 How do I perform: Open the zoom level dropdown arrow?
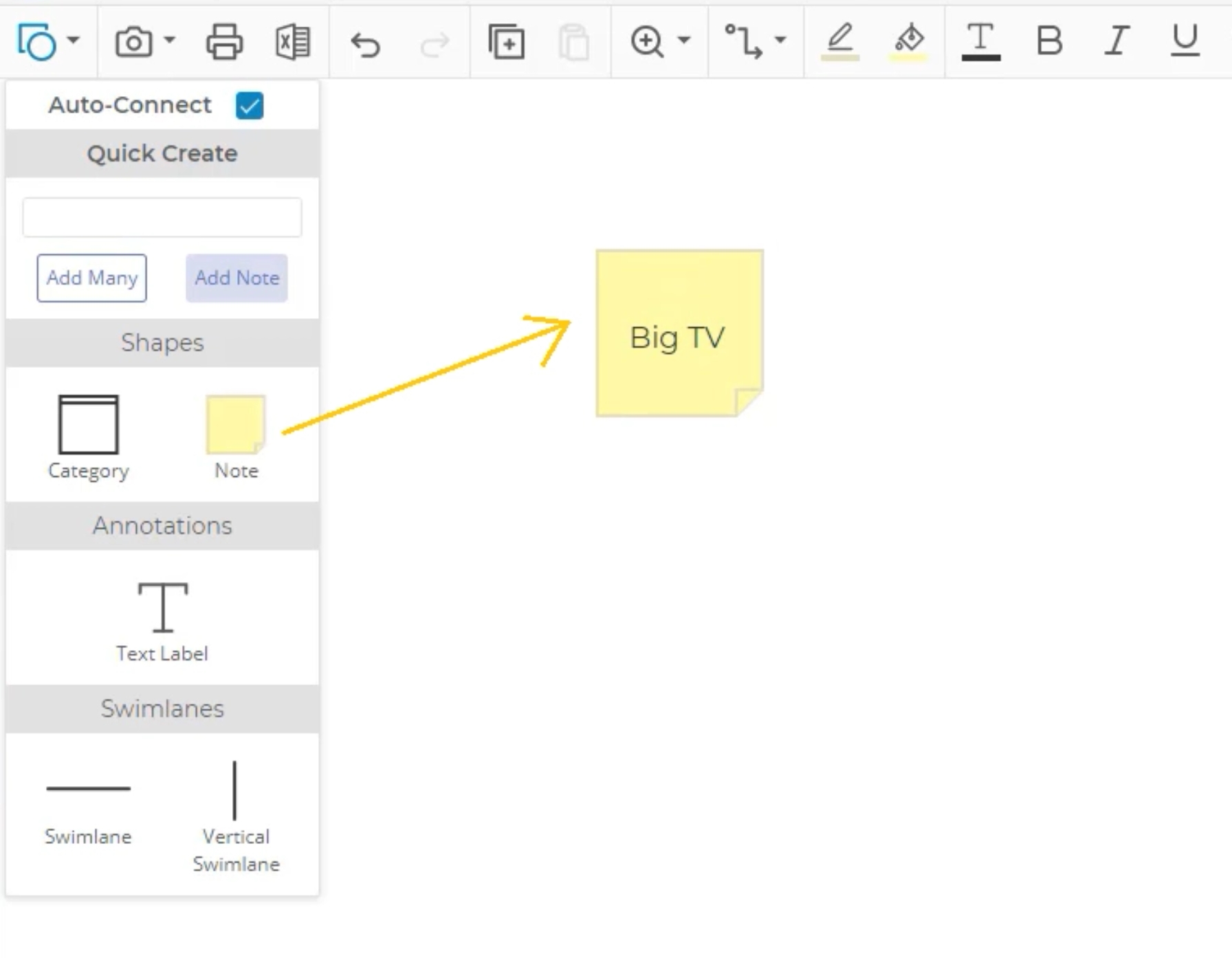(x=684, y=40)
